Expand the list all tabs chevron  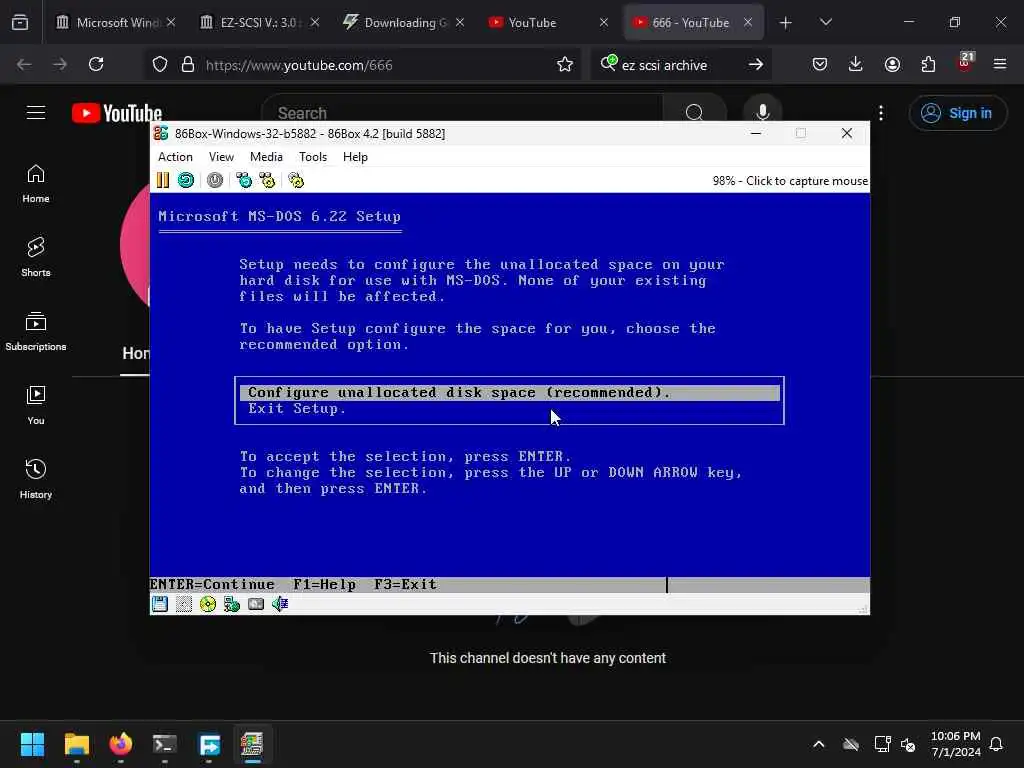[x=825, y=23]
